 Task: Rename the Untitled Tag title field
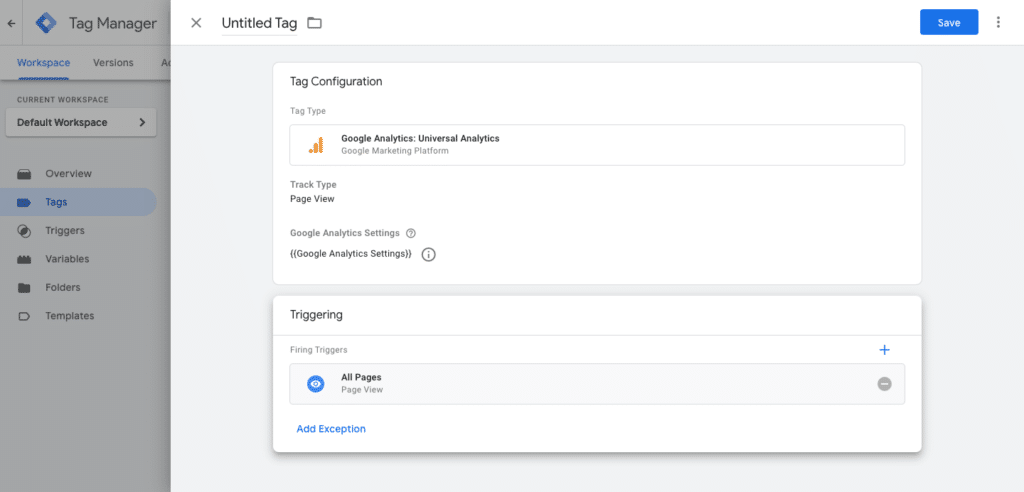click(x=259, y=23)
